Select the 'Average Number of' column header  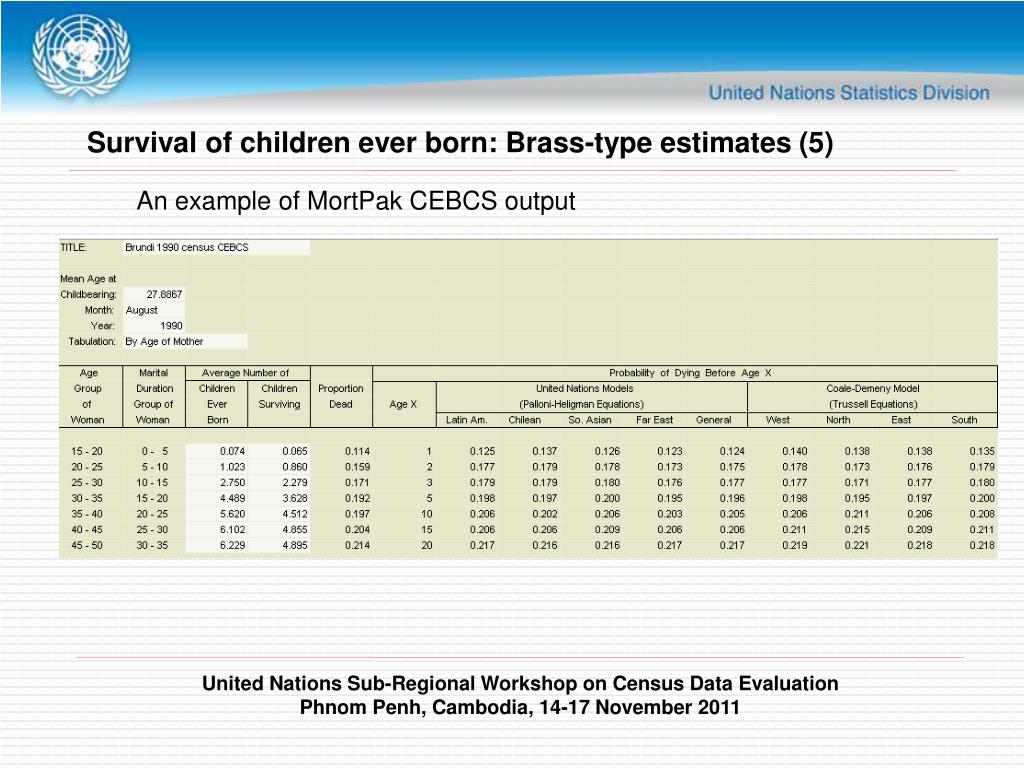[246, 373]
